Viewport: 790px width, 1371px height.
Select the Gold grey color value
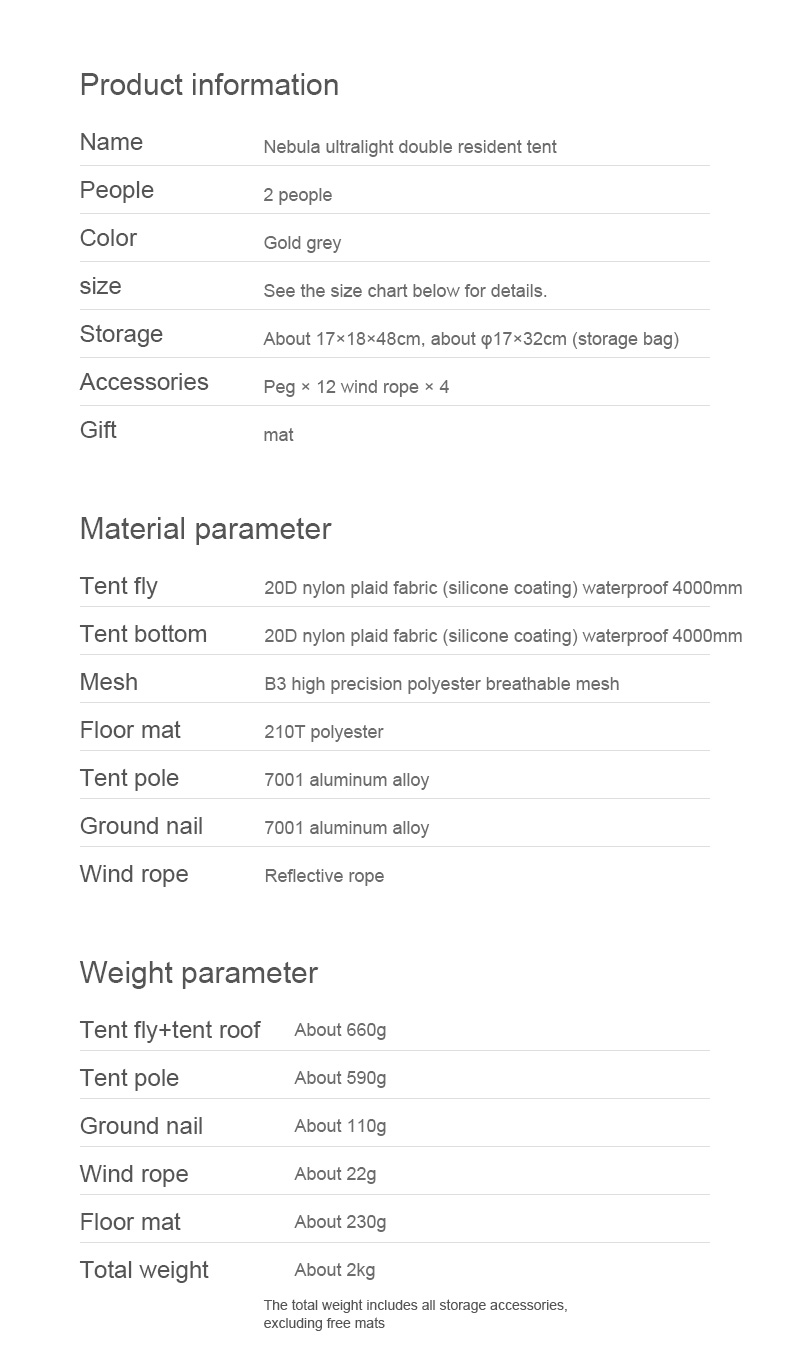(x=302, y=243)
